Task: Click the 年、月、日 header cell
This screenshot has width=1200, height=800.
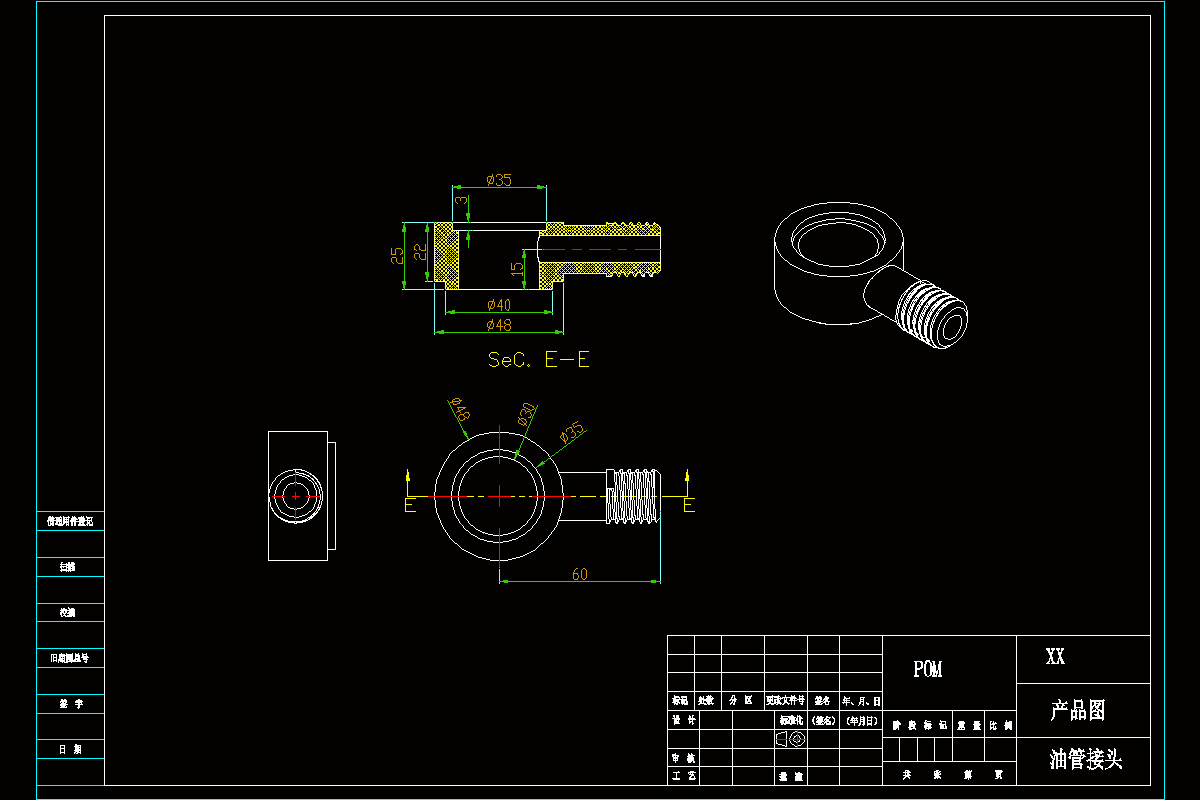Action: point(861,701)
